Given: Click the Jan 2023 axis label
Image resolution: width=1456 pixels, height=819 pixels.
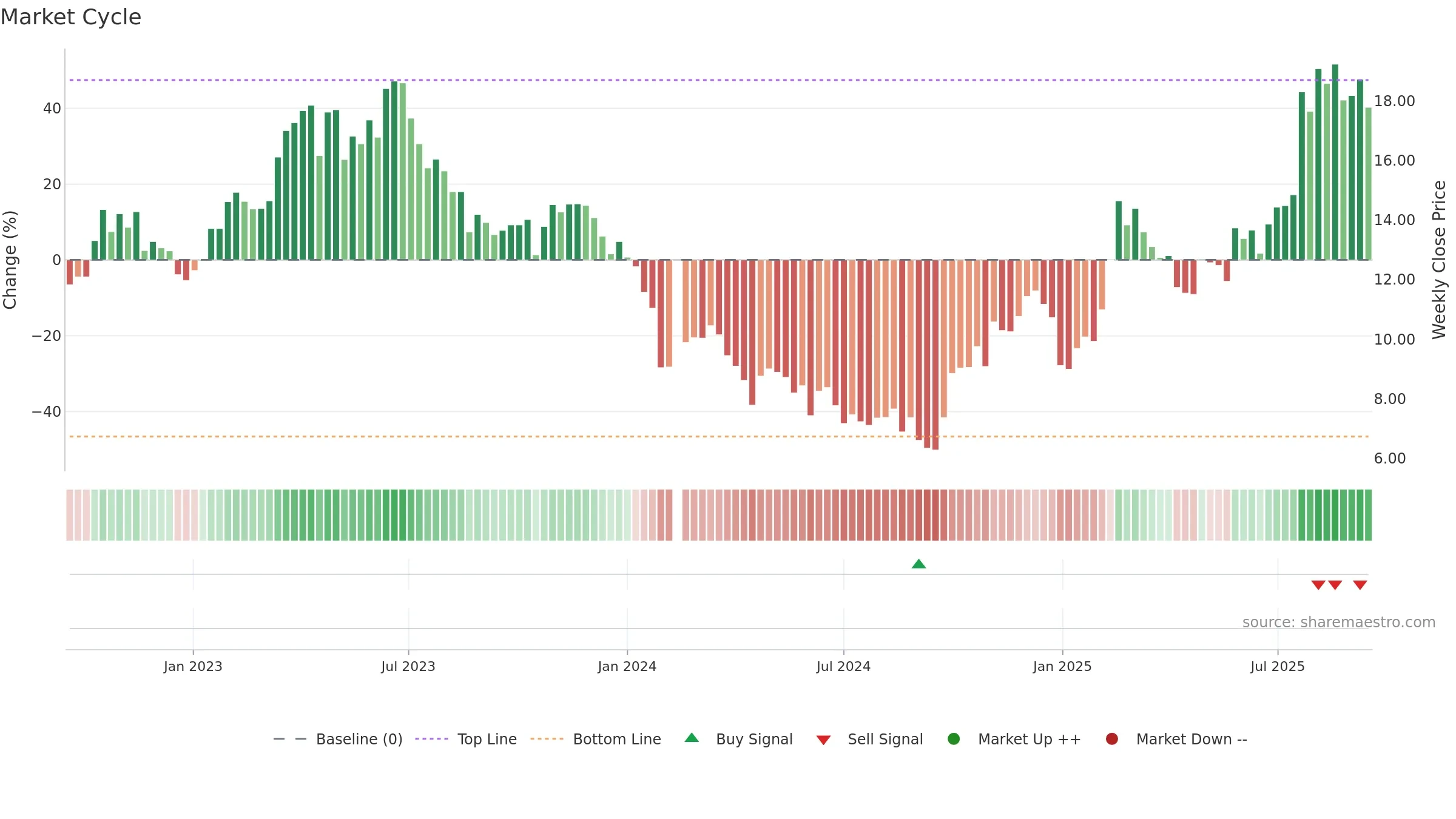Looking at the screenshot, I should 193,667.
